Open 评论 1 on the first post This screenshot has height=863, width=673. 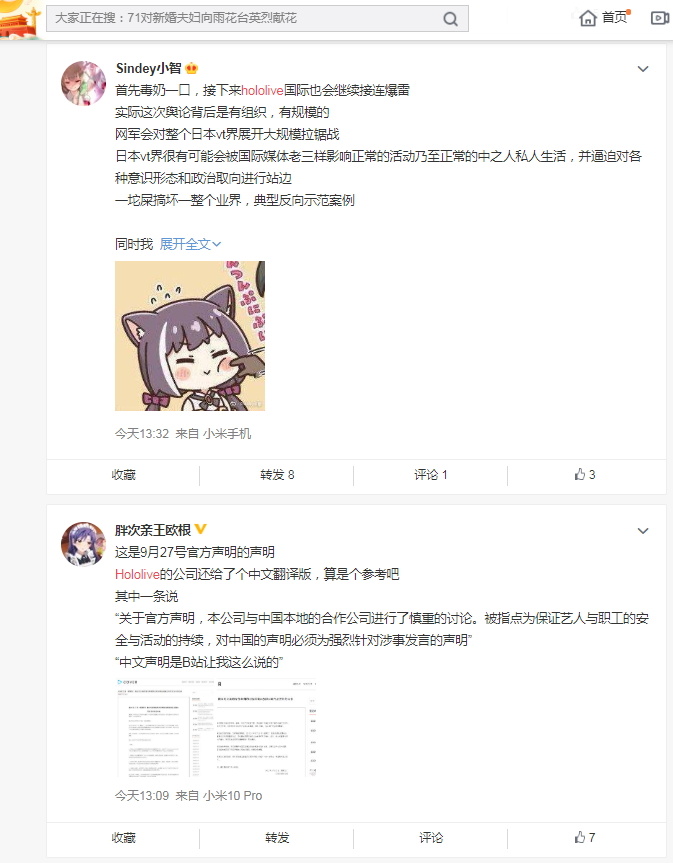point(430,475)
